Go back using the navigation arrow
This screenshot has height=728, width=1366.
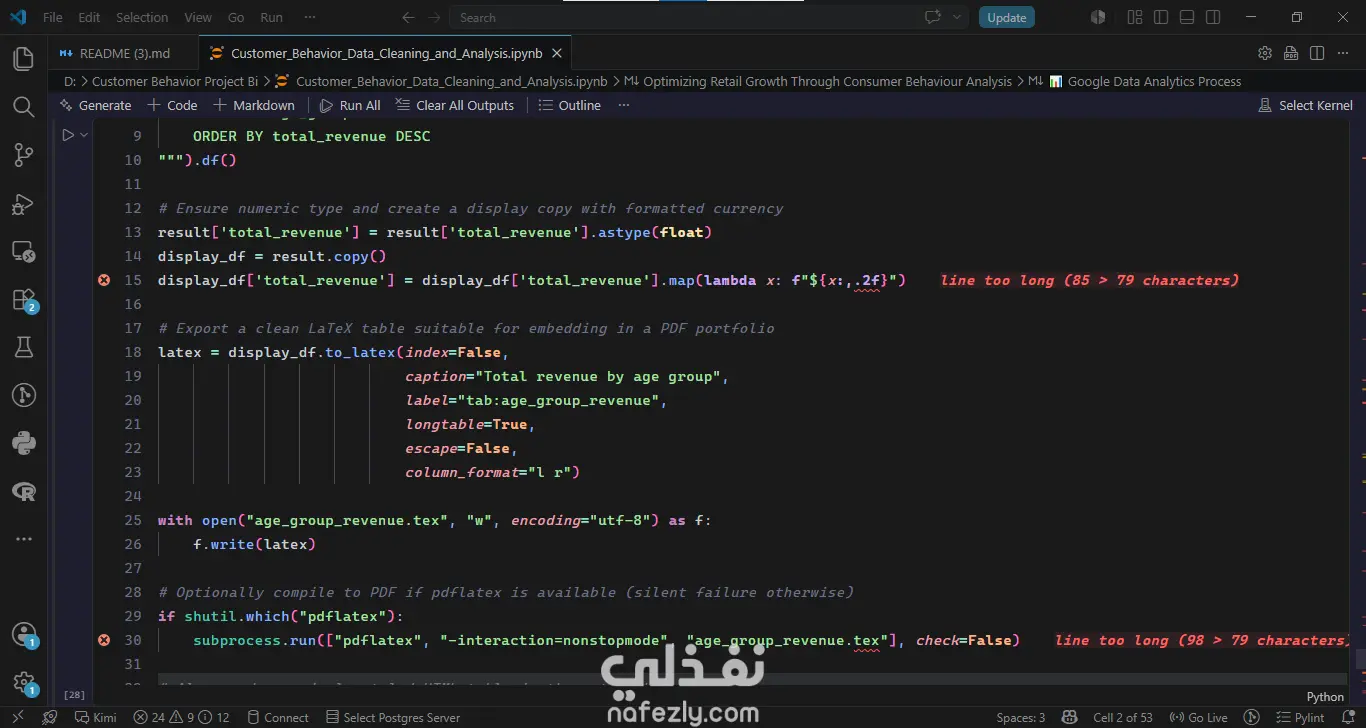[407, 17]
